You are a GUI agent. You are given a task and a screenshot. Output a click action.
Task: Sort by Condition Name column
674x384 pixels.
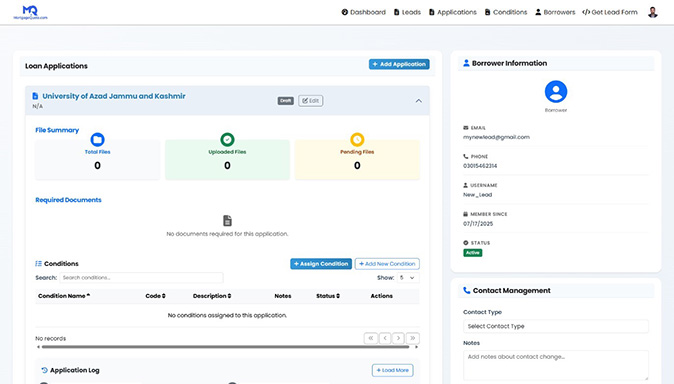[x=64, y=296]
